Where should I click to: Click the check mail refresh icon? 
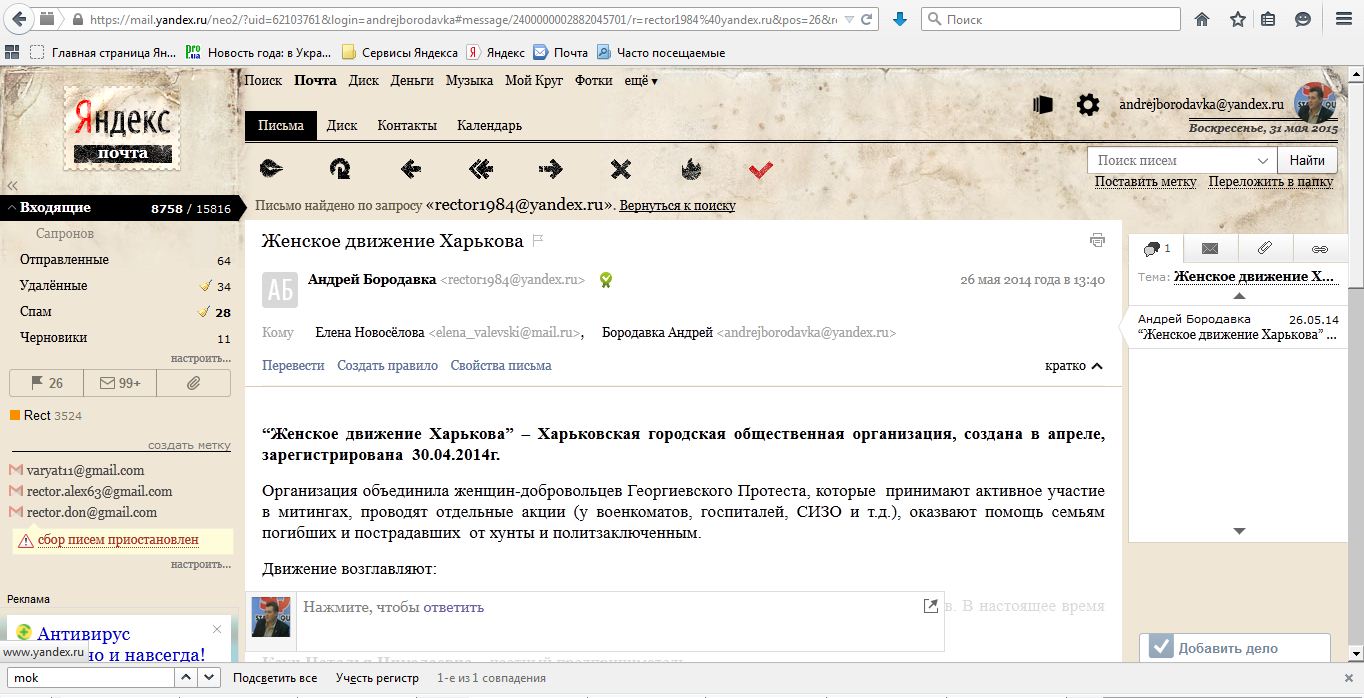tap(340, 169)
